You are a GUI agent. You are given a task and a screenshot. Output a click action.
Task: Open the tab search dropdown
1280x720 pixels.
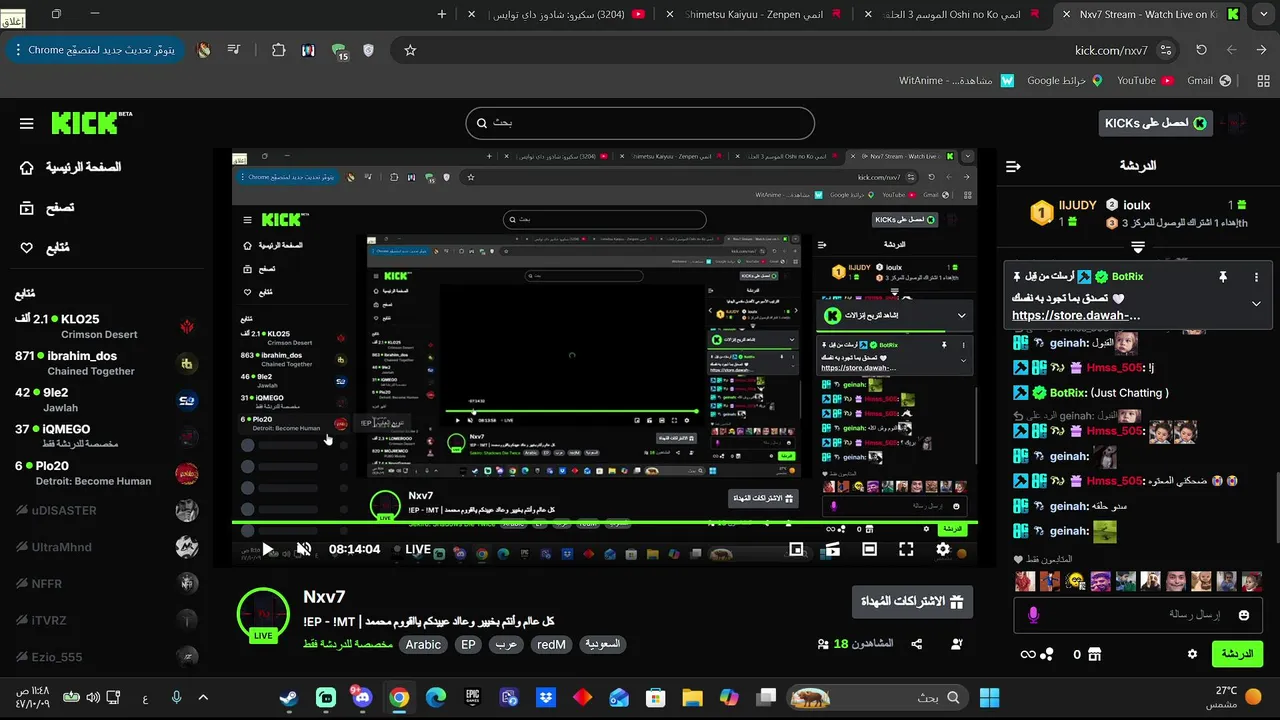pos(1265,14)
